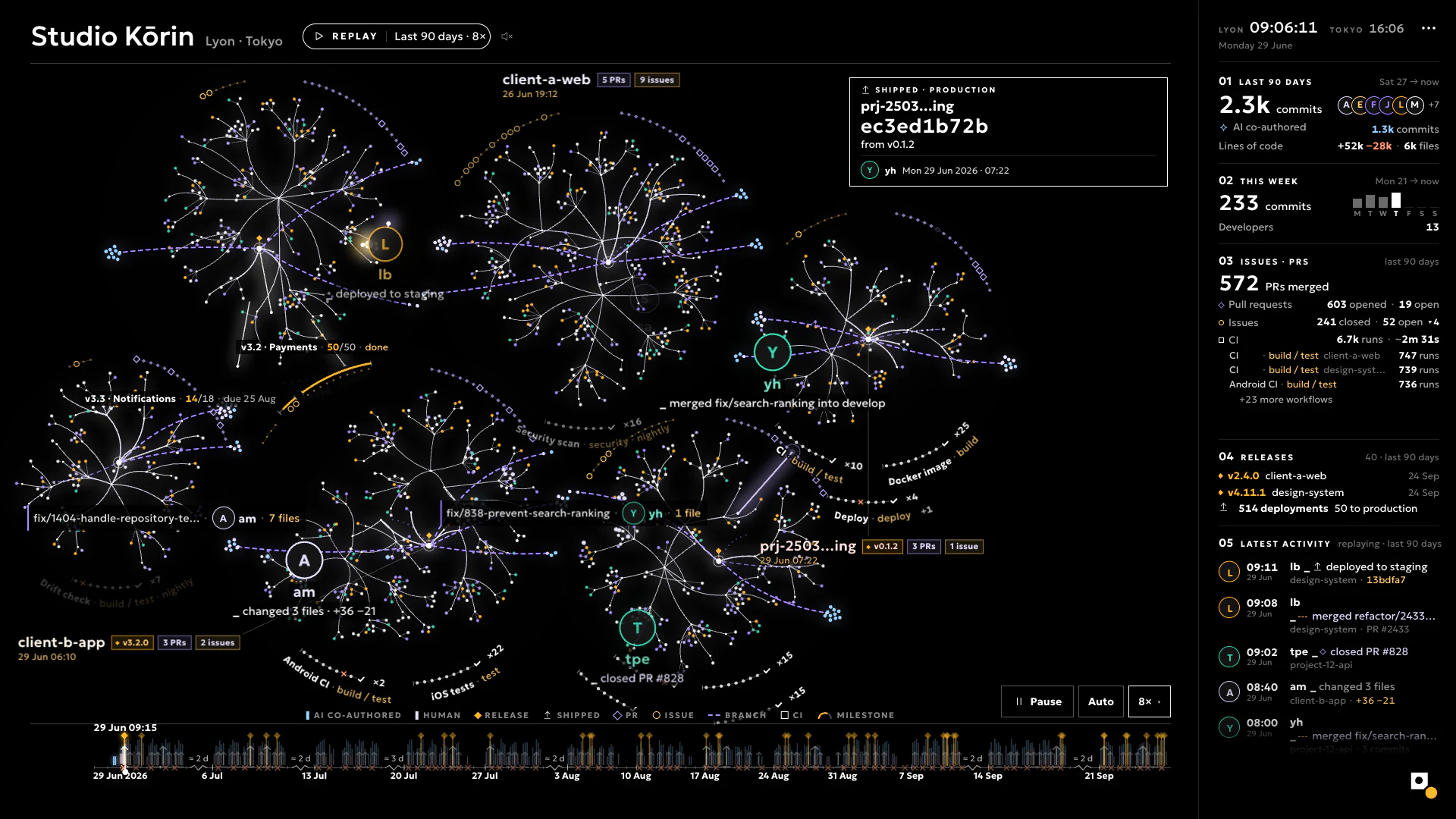
Task: Select Thursday's highlighted bar in the This Week chart
Action: pyautogui.click(x=1396, y=200)
